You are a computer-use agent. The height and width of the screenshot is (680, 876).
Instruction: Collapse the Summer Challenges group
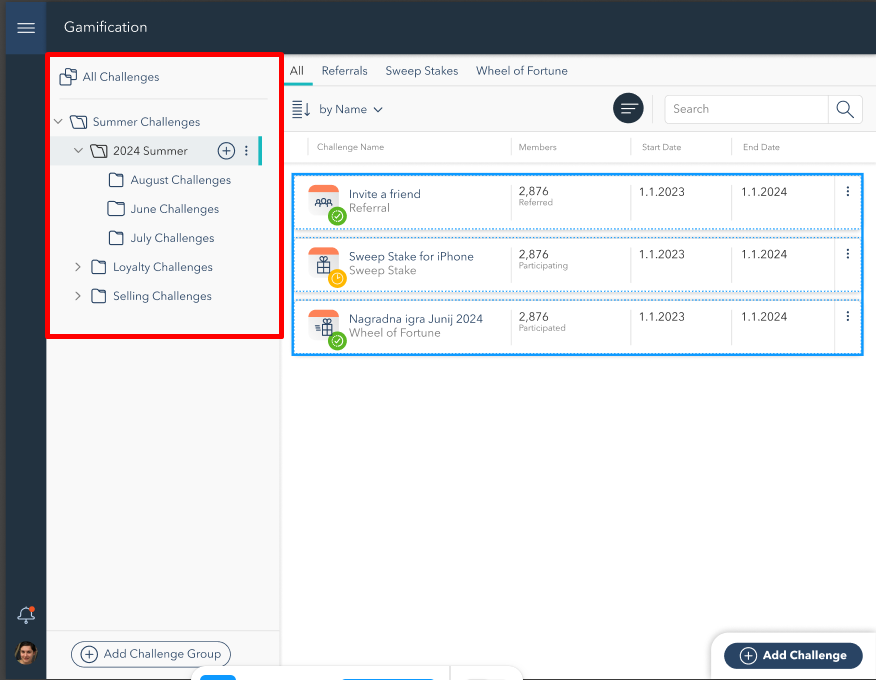coord(58,121)
